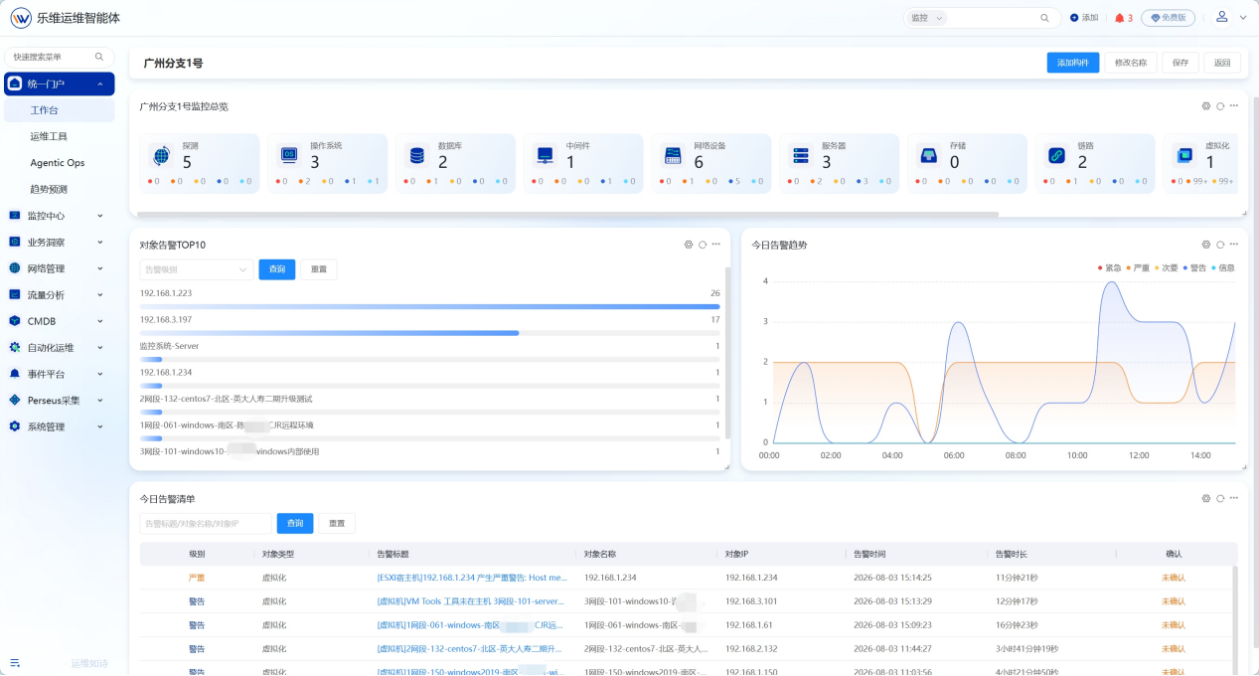The width and height of the screenshot is (1259, 676).
Task: Click the 网络设备 monitoring card icon
Action: 673,156
